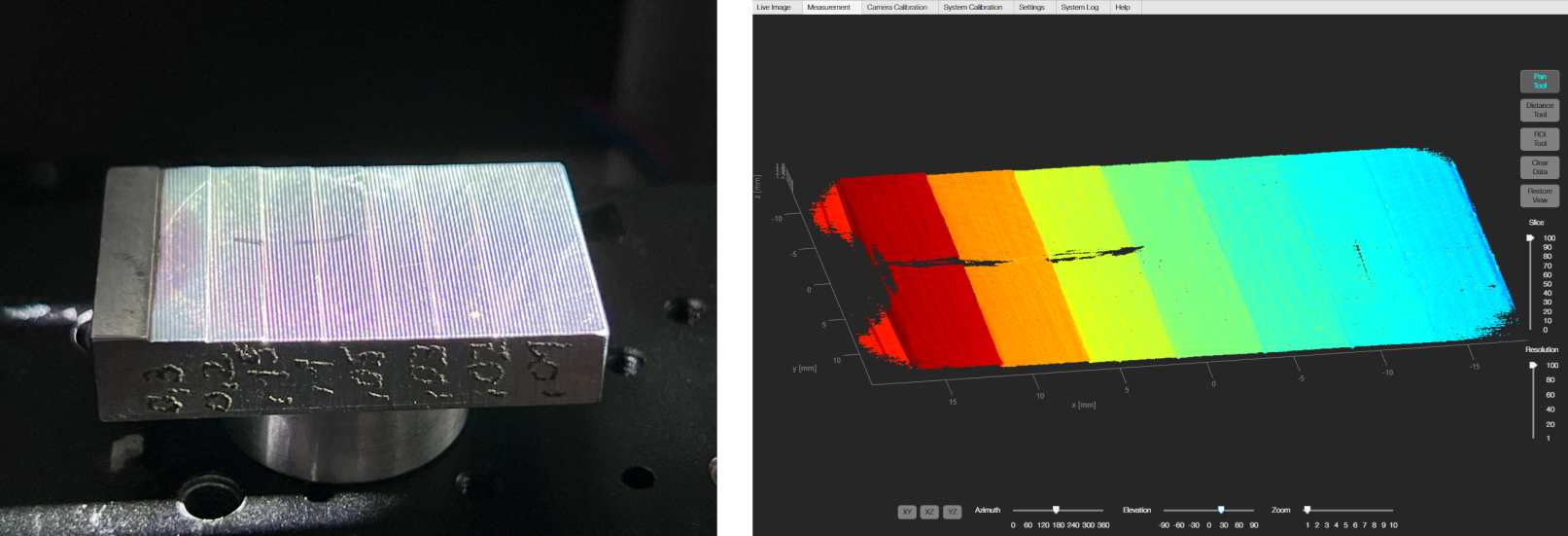The width and height of the screenshot is (1568, 536).
Task: Switch to XZ plane view
Action: (929, 512)
